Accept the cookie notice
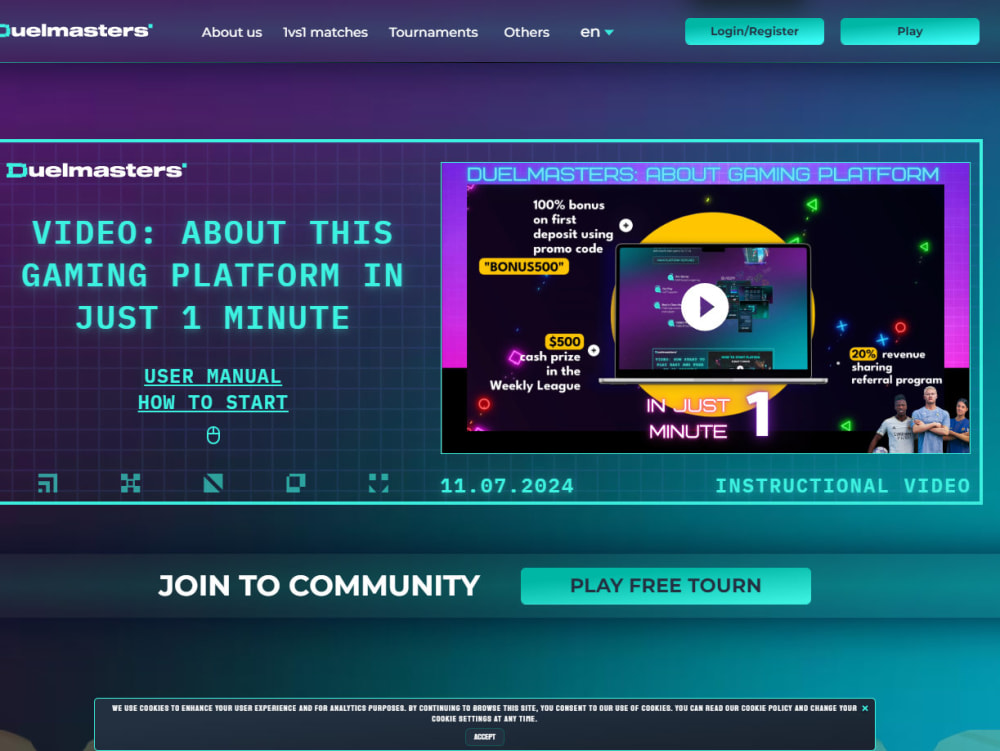The image size is (1000, 751). 485,736
